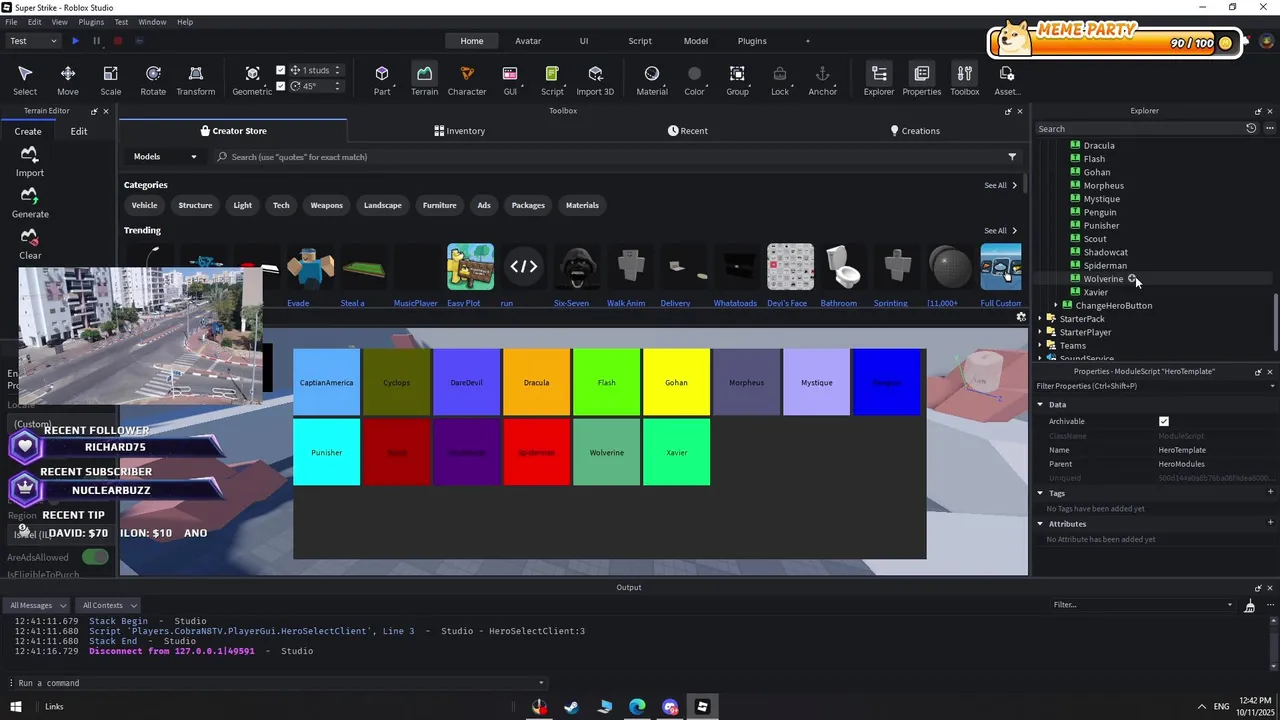The image size is (1280, 720).
Task: Expand the StarterPlayer node
Action: click(1040, 332)
